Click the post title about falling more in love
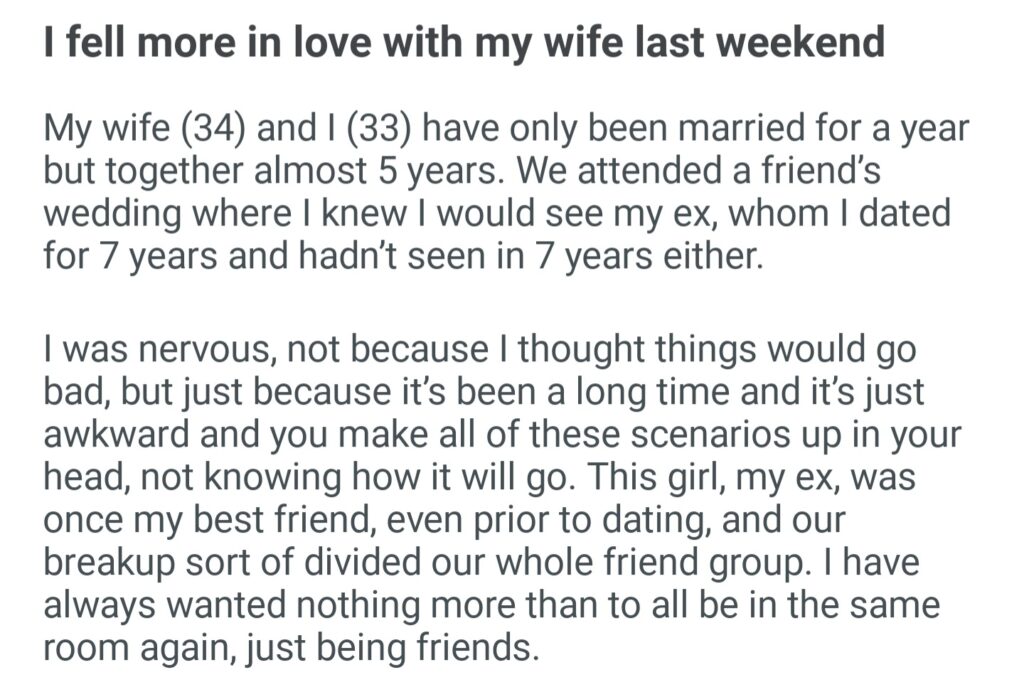The height and width of the screenshot is (697, 1024). [x=464, y=43]
